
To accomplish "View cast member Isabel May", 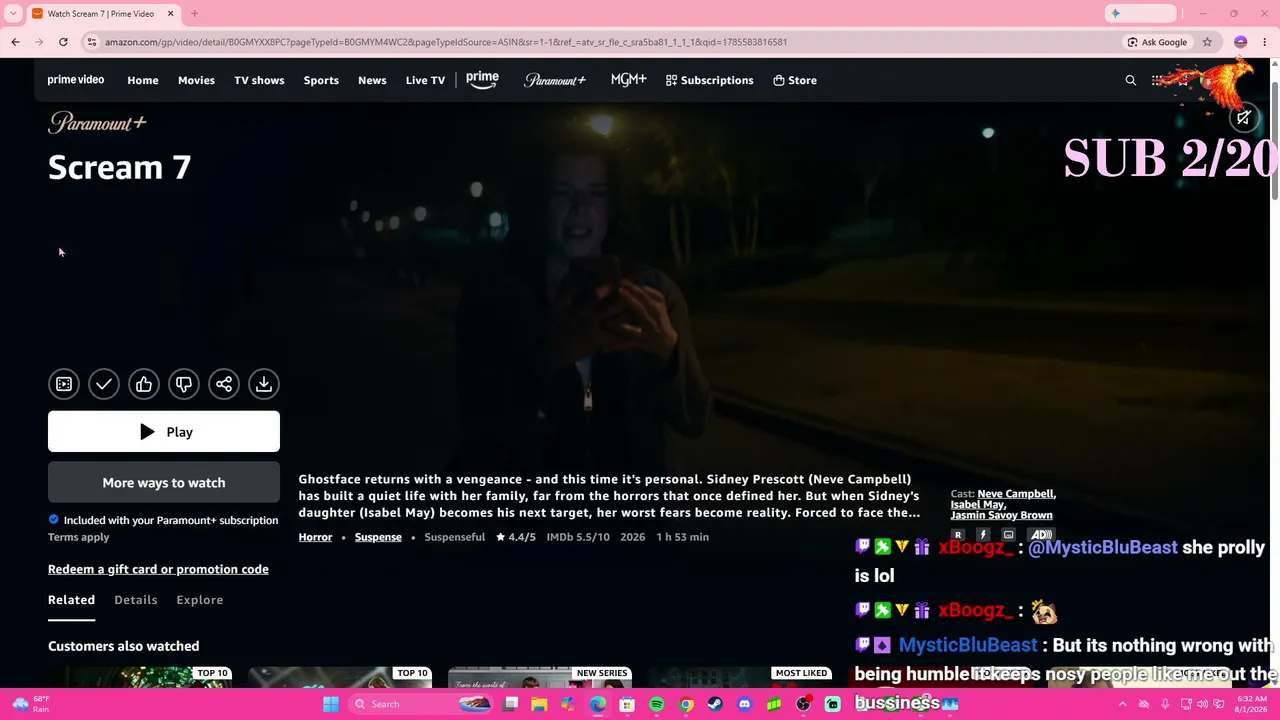I will 977,505.
